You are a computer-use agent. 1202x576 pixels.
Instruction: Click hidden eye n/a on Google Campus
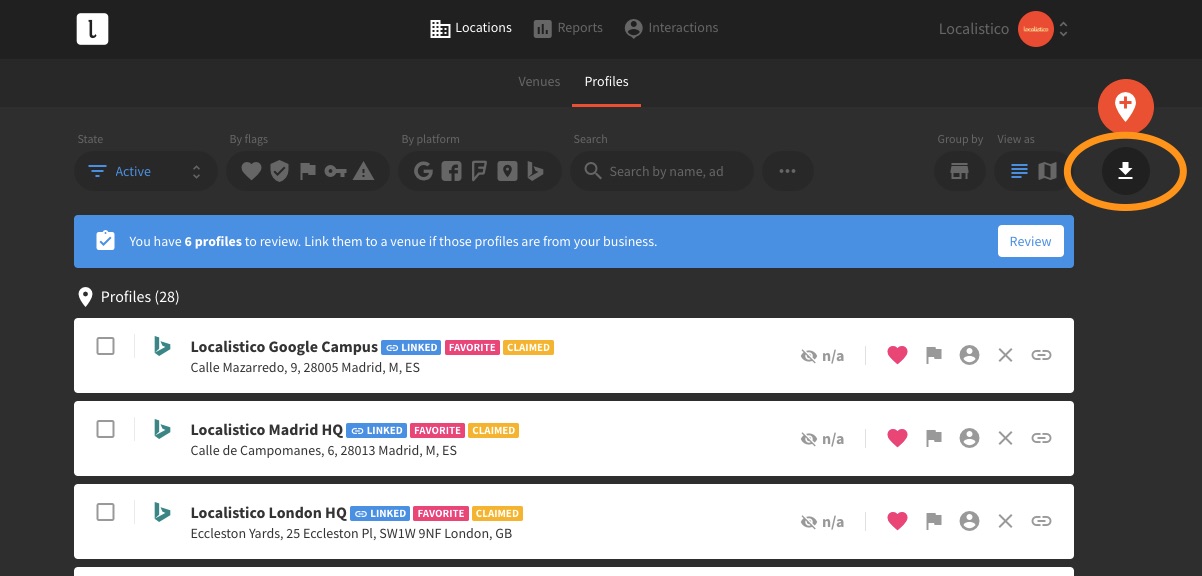823,355
